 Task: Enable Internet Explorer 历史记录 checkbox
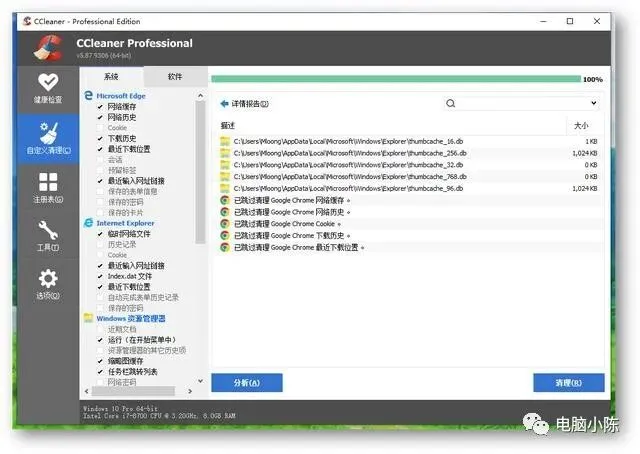point(100,245)
